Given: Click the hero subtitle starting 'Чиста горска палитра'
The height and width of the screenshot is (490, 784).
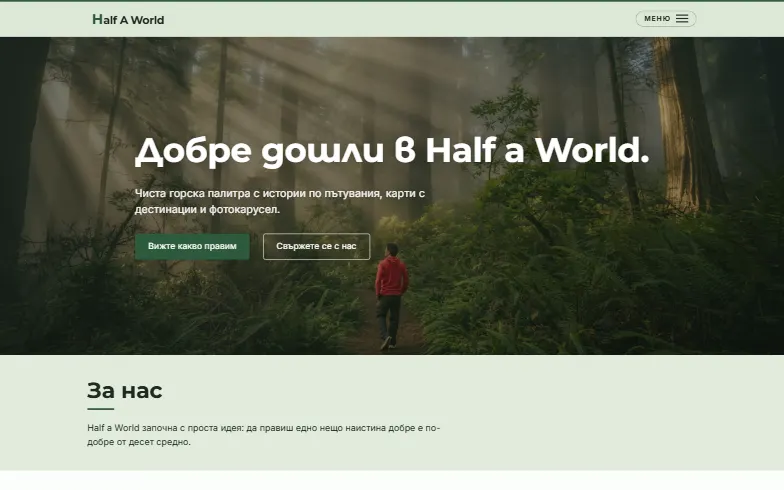Looking at the screenshot, I should pos(280,201).
